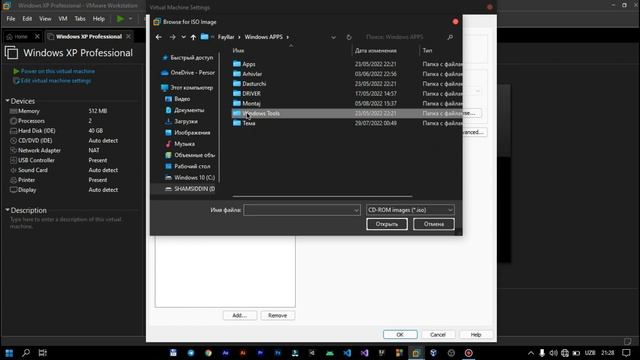Click Help in Virtual Machine Settings
This screenshot has height=360, width=640.
pos(476,335)
